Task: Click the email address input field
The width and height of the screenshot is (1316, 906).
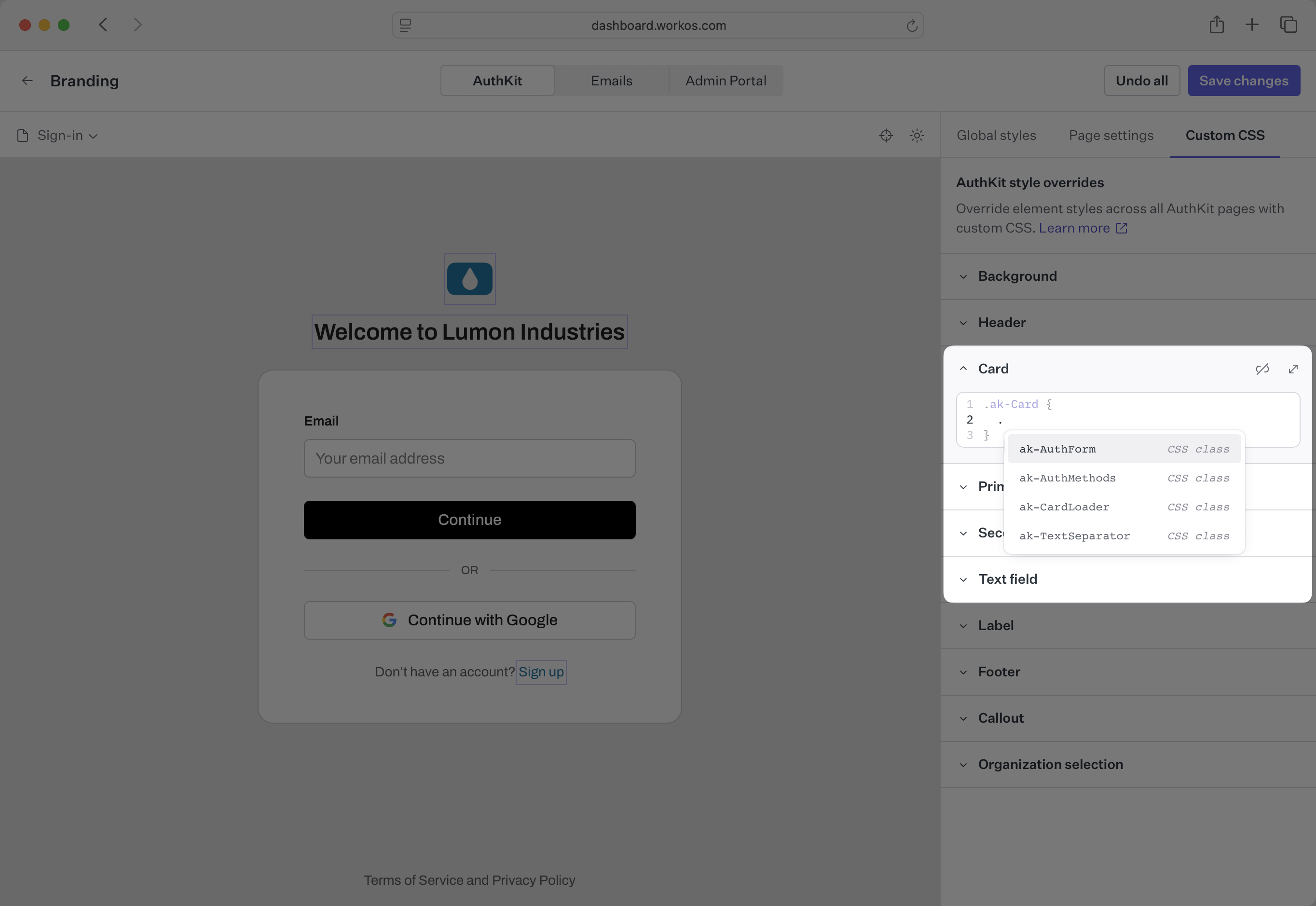Action: coord(469,458)
